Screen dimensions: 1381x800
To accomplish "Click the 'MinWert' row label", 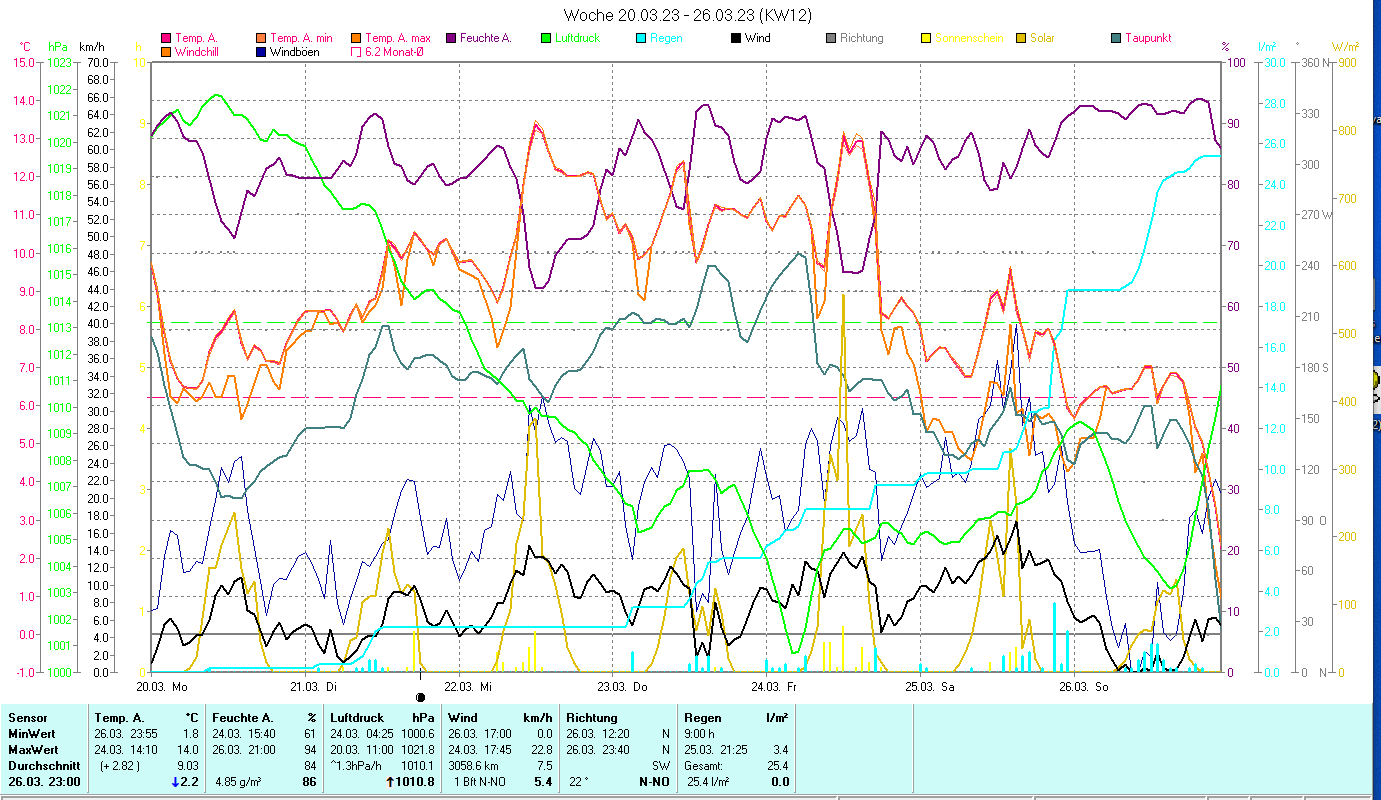I will (32, 734).
